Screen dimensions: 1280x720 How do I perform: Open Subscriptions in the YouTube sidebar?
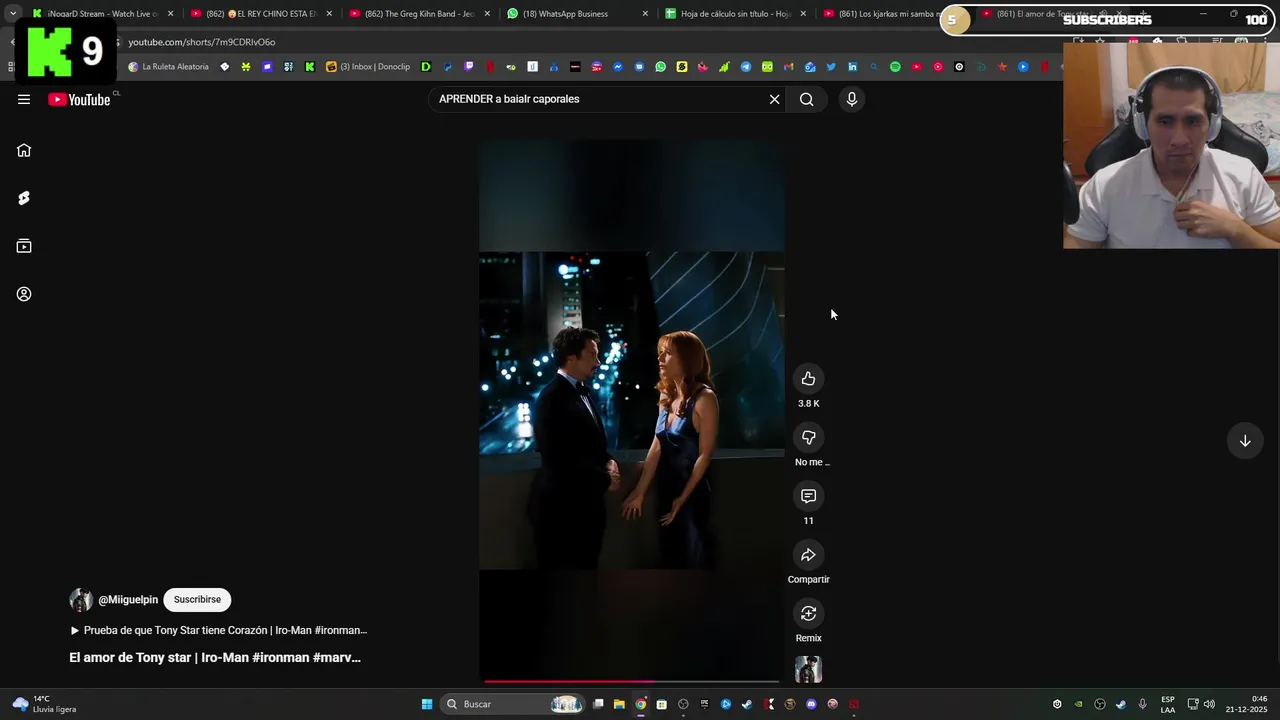click(24, 246)
